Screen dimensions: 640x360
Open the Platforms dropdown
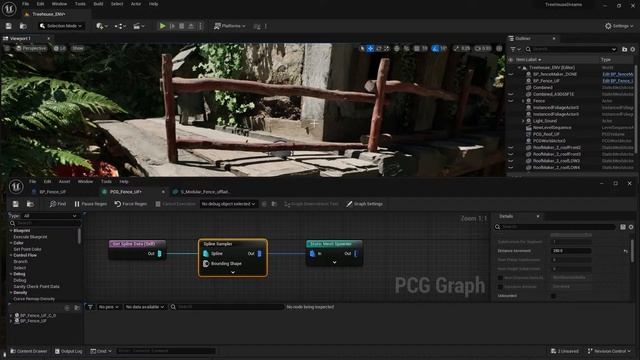click(x=230, y=26)
